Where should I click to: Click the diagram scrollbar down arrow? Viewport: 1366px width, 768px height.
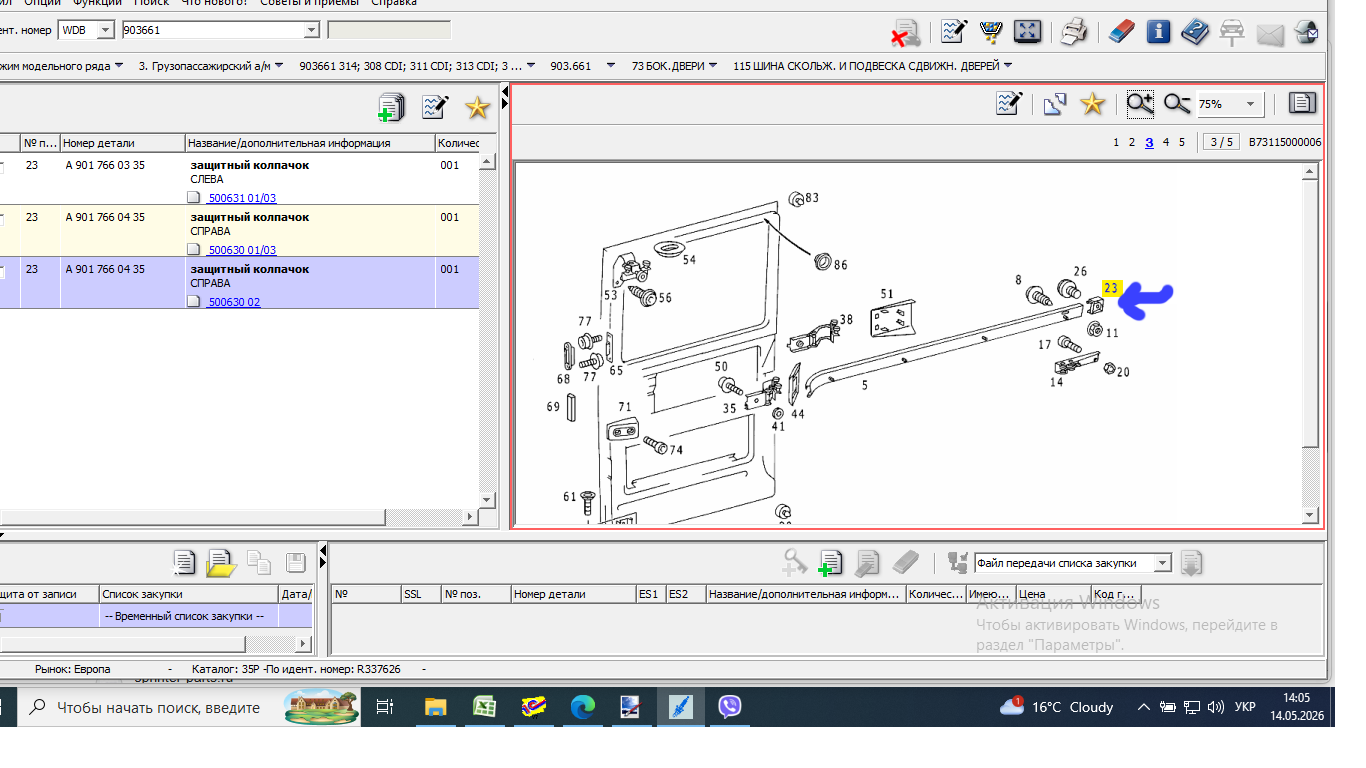pos(1311,515)
